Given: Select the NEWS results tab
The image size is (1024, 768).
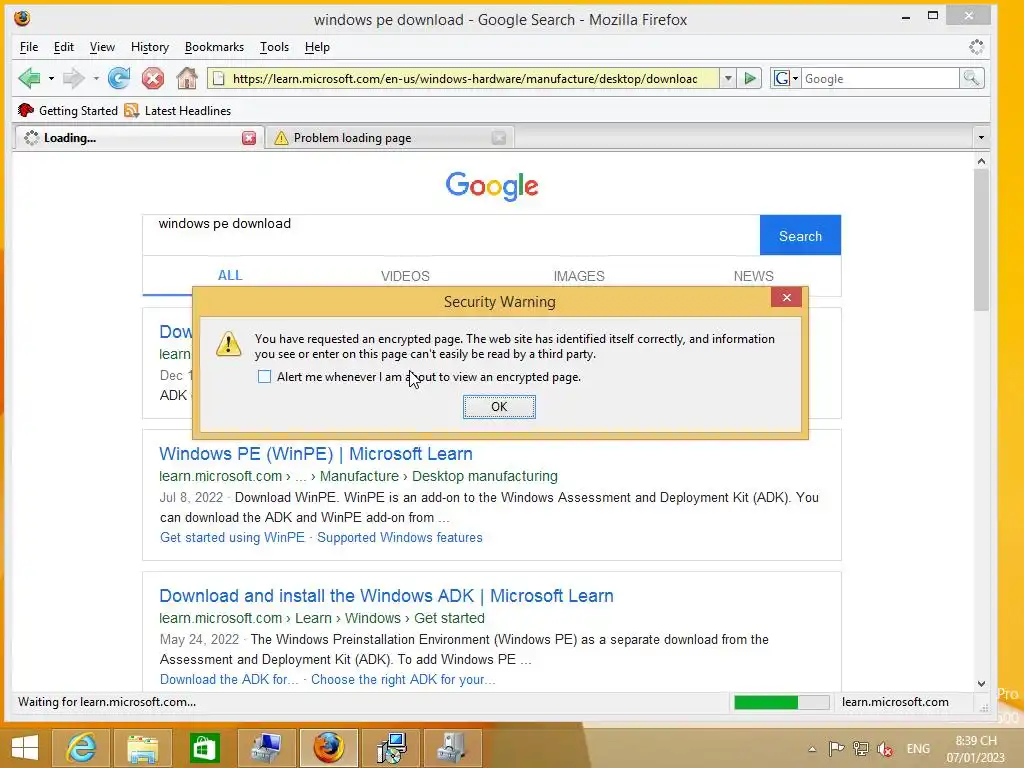Looking at the screenshot, I should (753, 276).
